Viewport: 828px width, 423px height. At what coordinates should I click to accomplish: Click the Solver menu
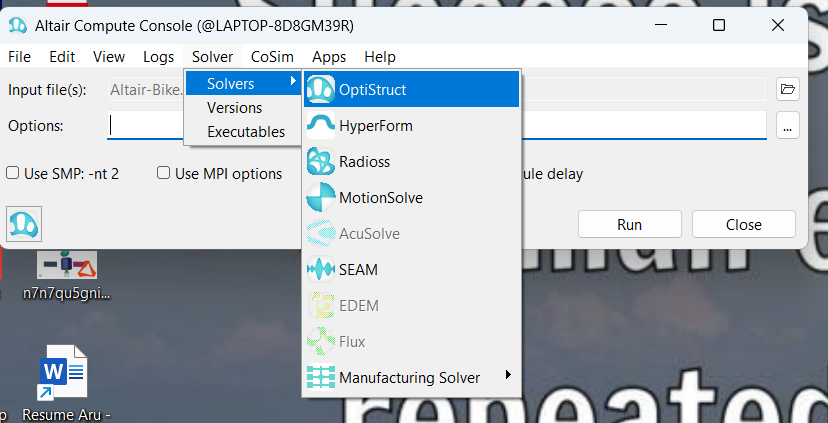tap(212, 57)
